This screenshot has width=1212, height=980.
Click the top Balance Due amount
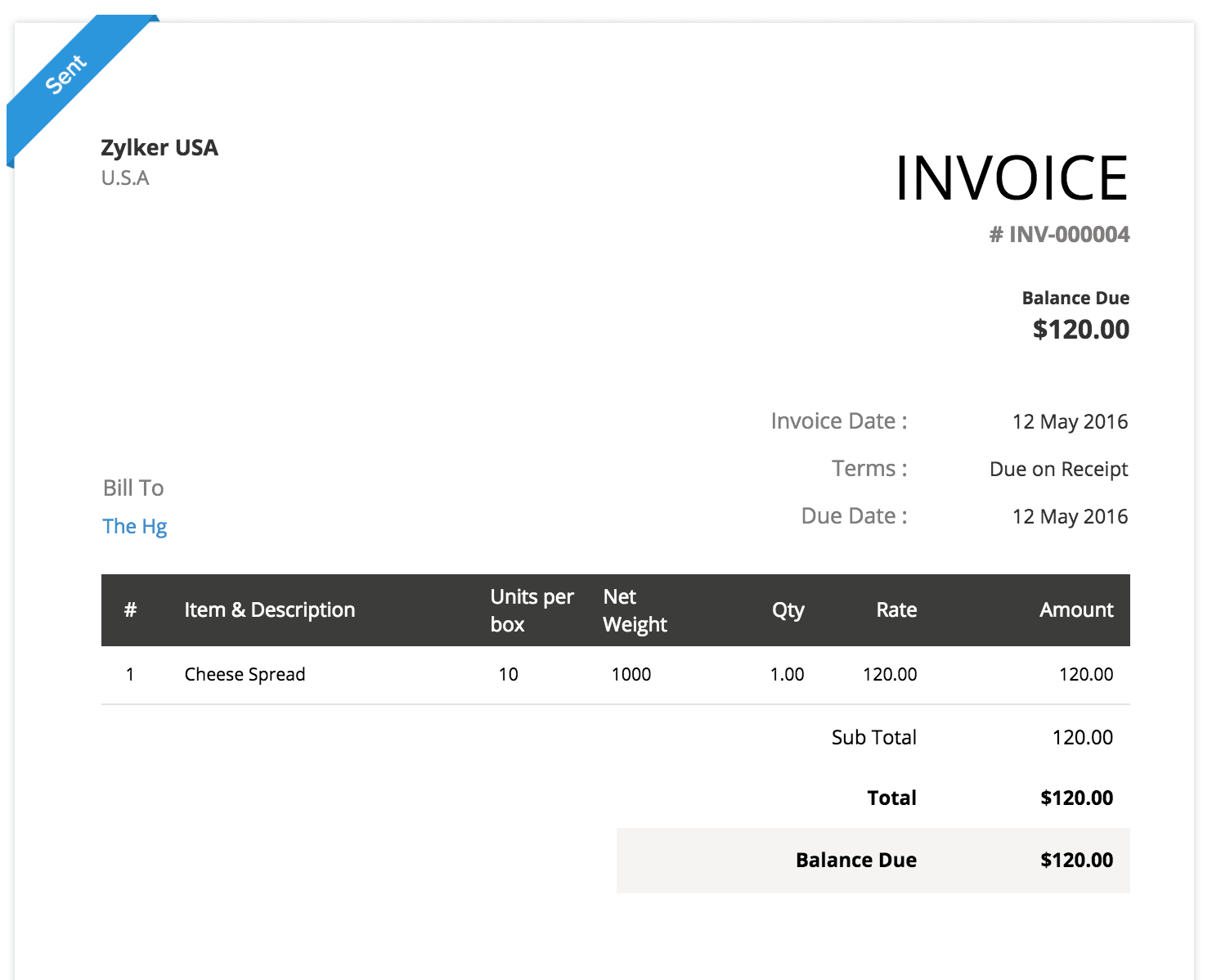coord(1080,330)
